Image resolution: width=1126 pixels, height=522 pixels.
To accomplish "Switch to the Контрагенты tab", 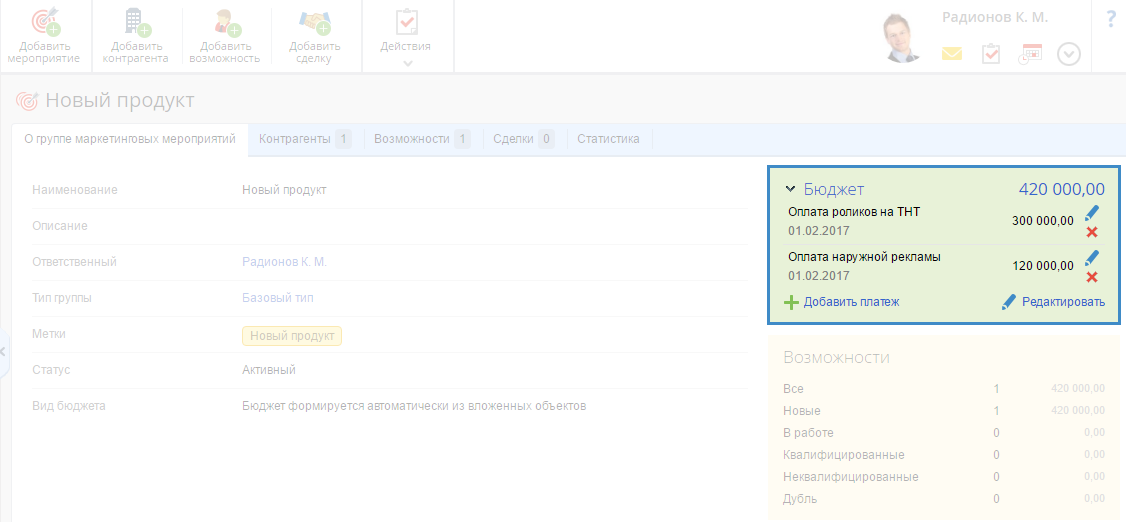I will coord(295,139).
